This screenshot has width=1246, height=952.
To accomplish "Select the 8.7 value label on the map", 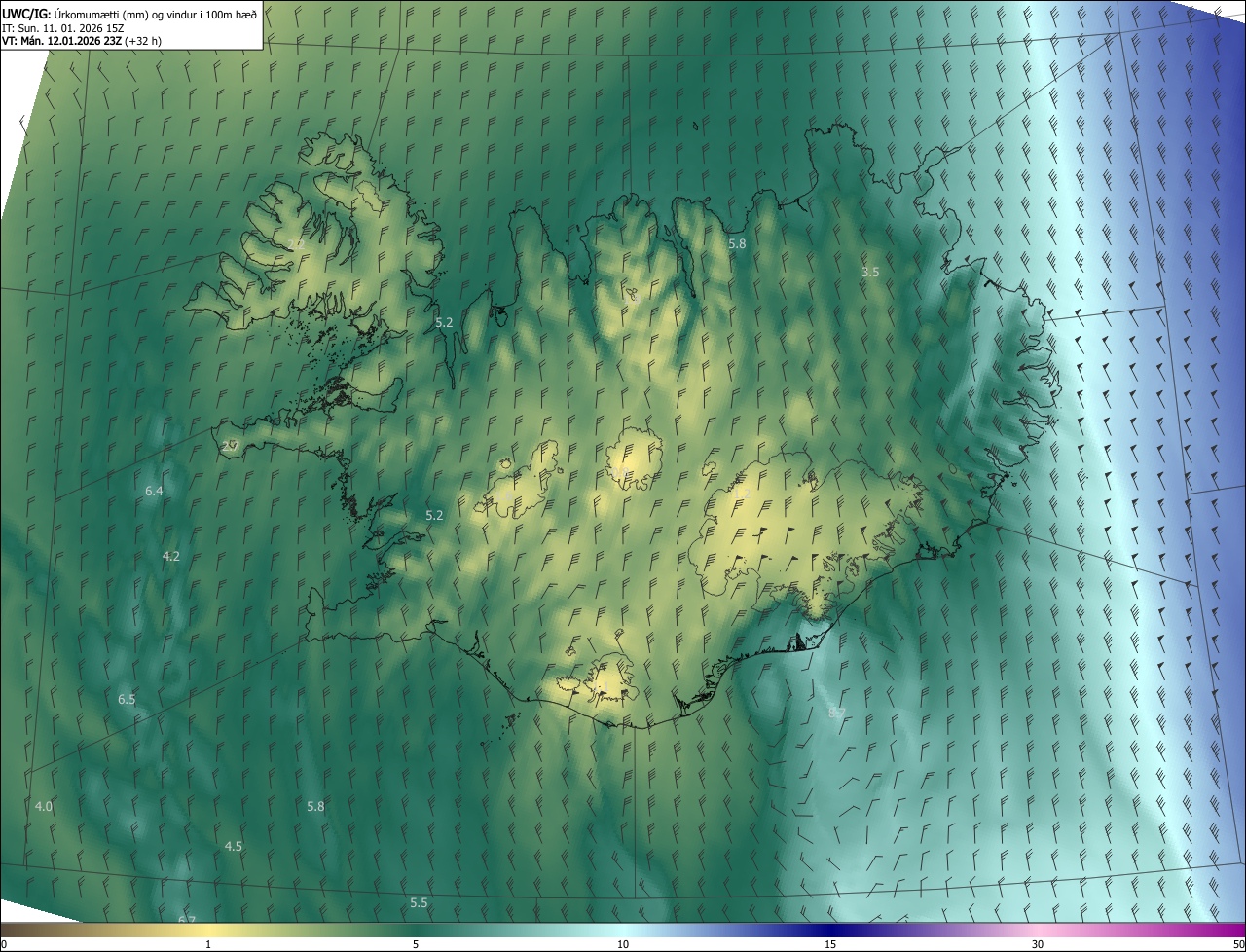I will click(836, 714).
